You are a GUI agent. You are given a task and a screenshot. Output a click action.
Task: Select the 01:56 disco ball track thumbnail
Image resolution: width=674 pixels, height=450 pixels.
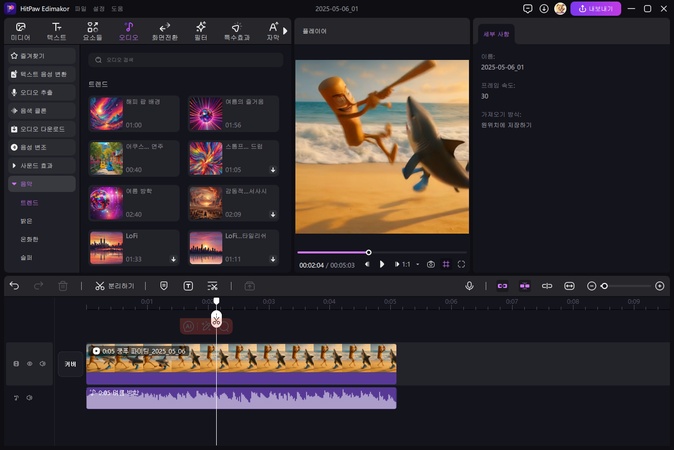[206, 114]
